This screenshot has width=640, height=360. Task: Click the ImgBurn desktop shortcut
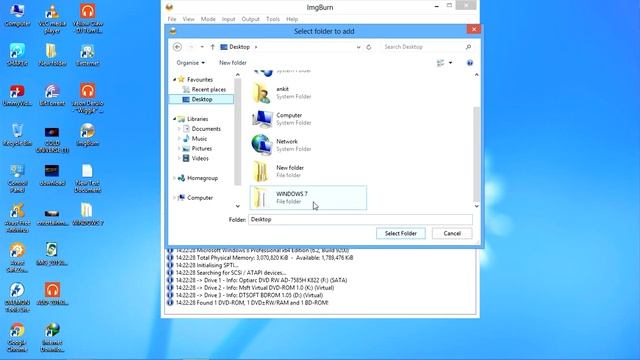point(87,135)
